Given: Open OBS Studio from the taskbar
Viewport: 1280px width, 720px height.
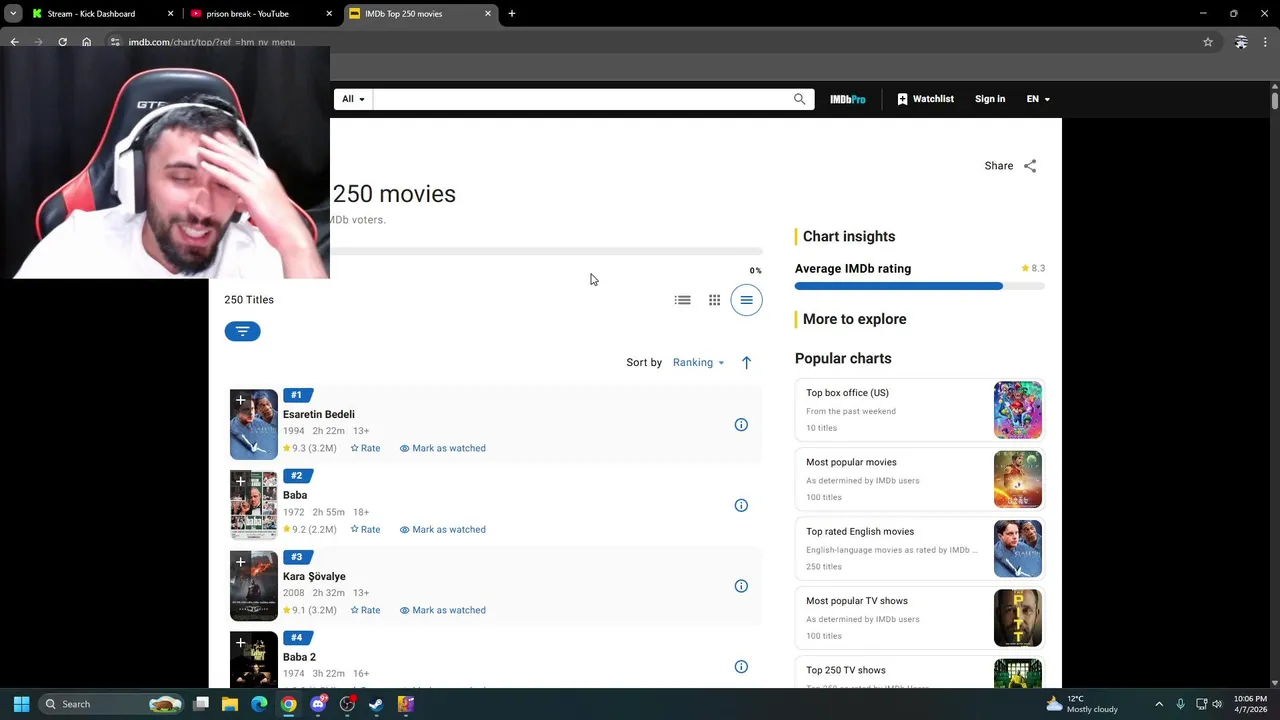Looking at the screenshot, I should point(347,704).
